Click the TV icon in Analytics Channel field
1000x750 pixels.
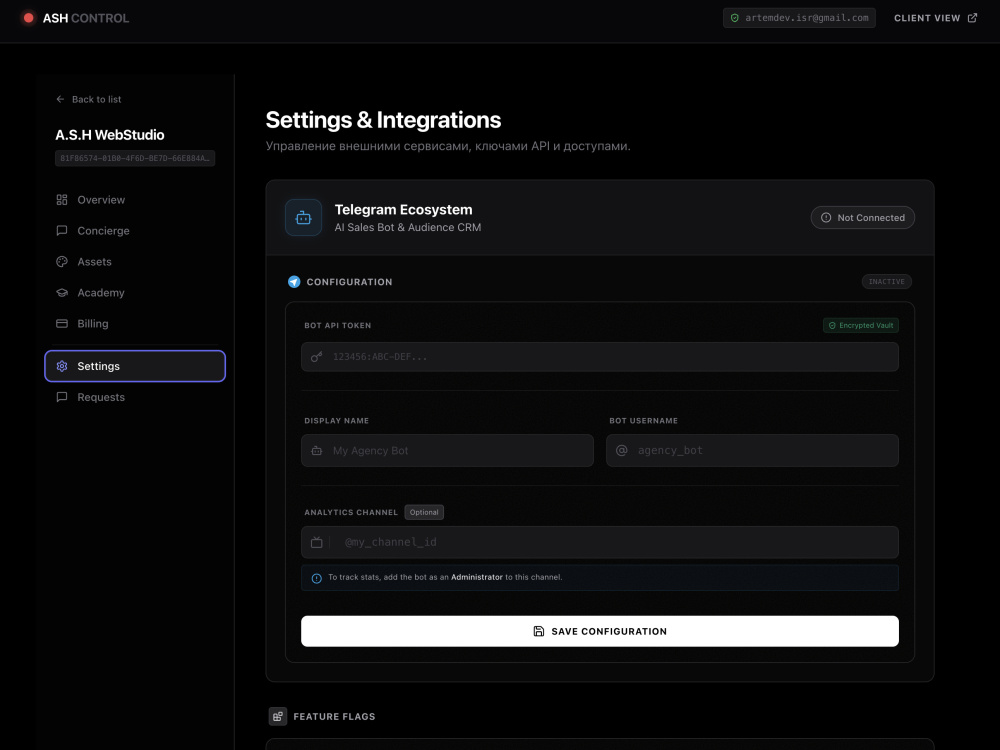[316, 542]
